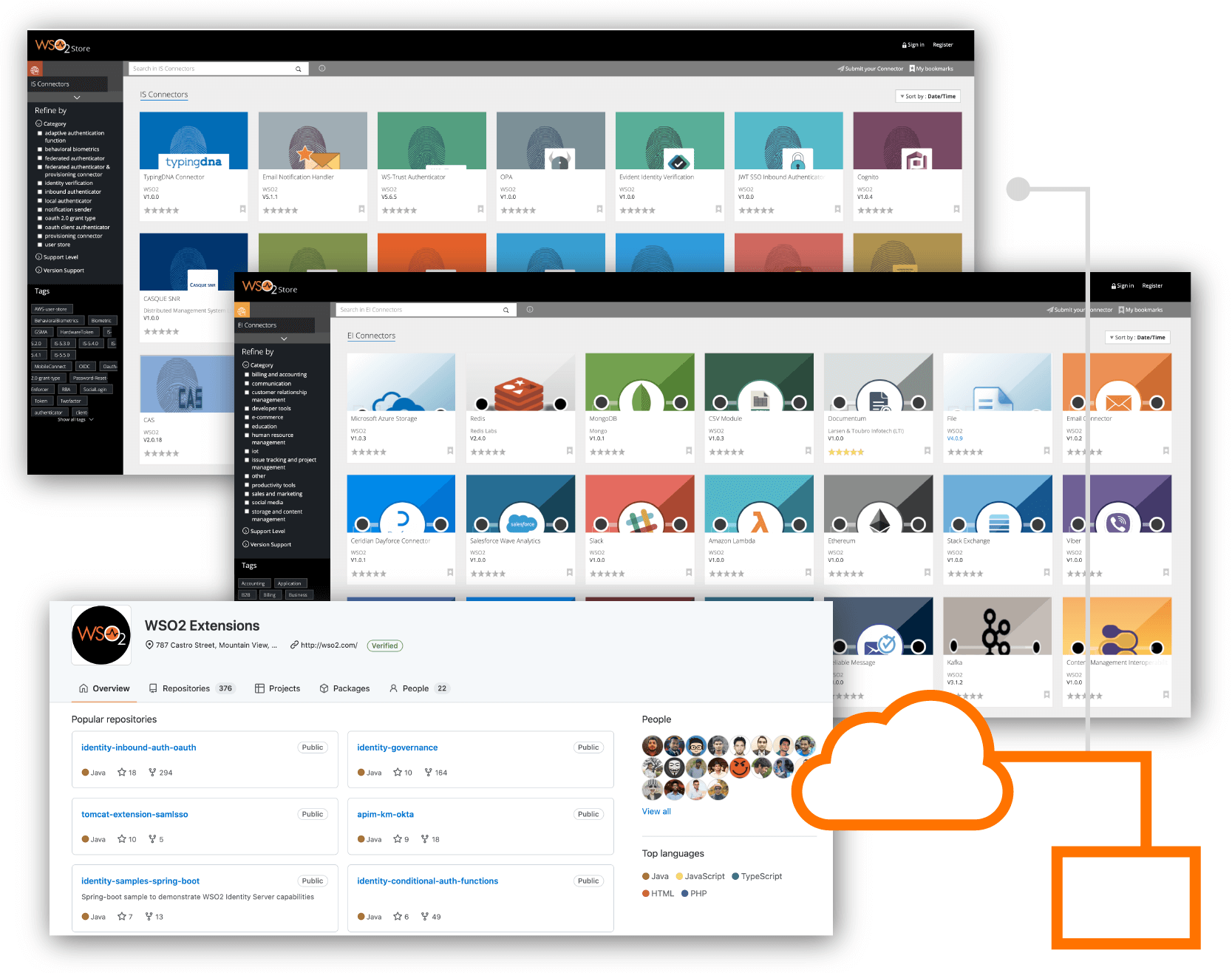The width and height of the screenshot is (1232, 973).
Task: Click View all under People
Action: tap(656, 811)
